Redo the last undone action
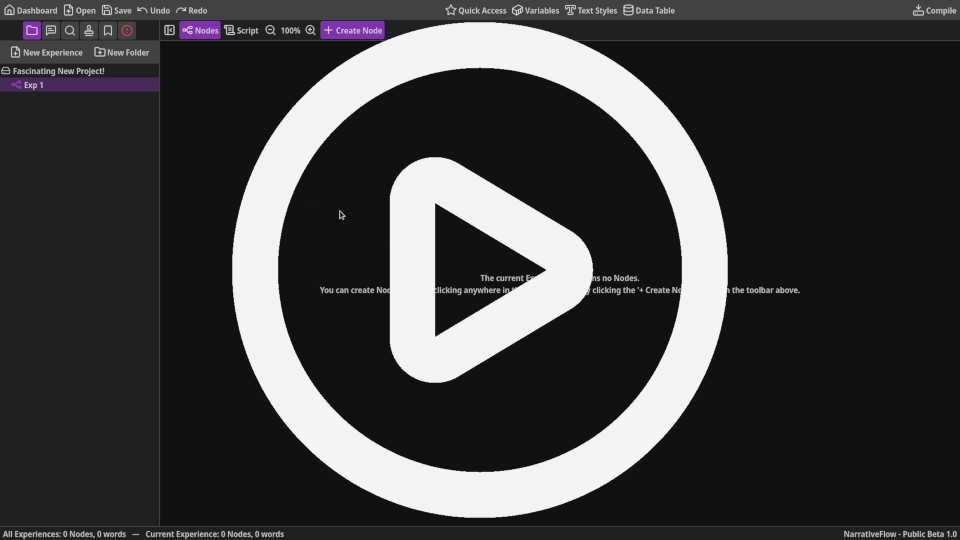Viewport: 960px width, 540px height. coord(192,10)
